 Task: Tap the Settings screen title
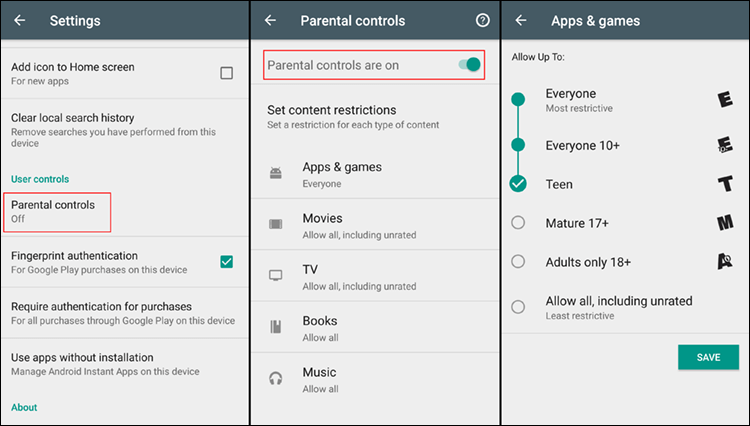click(75, 21)
